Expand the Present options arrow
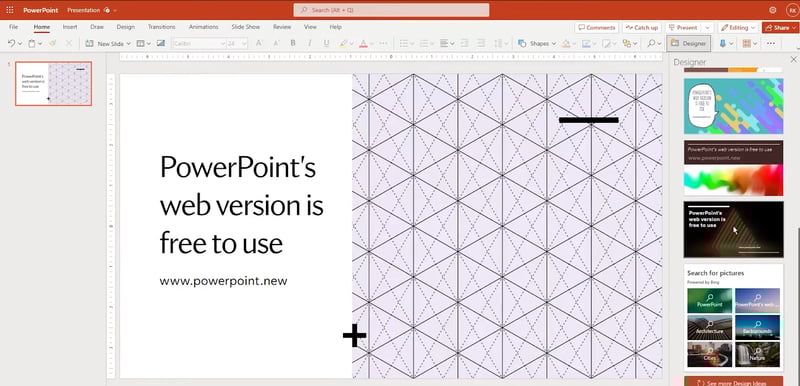Screen dimensions: 800x386 coord(708,28)
